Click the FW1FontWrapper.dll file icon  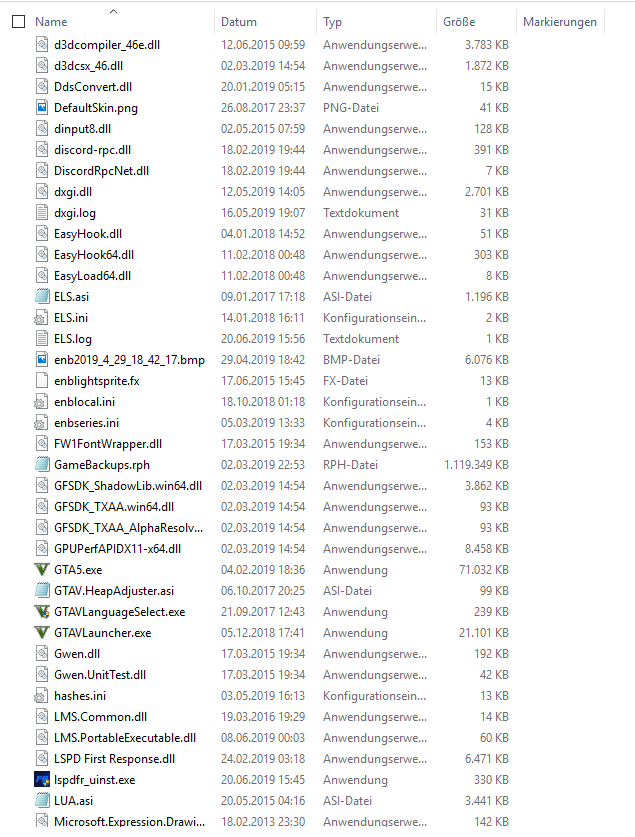click(x=42, y=444)
